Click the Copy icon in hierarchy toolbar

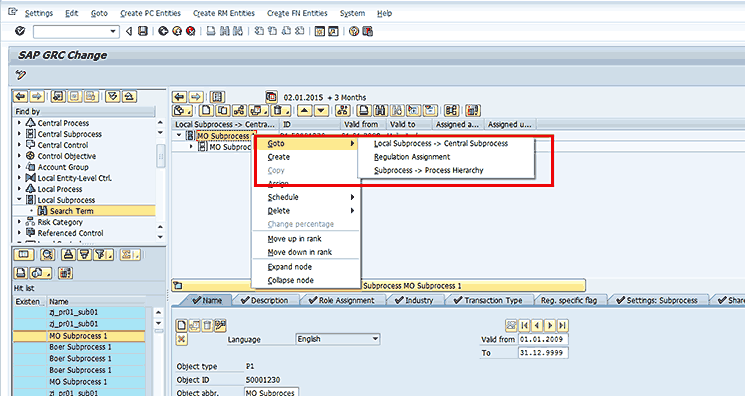pos(222,111)
